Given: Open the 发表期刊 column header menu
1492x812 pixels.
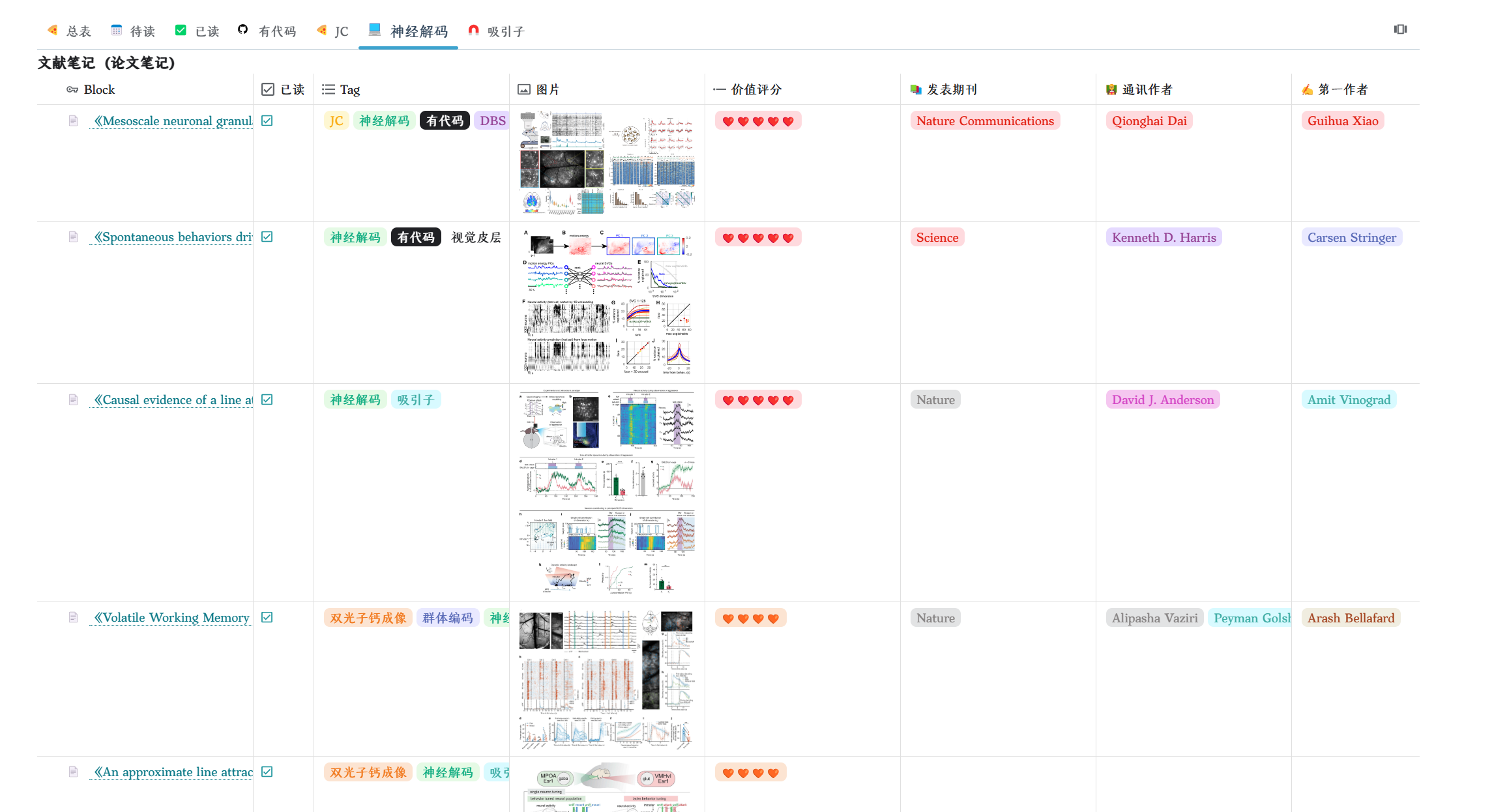Looking at the screenshot, I should coord(951,89).
